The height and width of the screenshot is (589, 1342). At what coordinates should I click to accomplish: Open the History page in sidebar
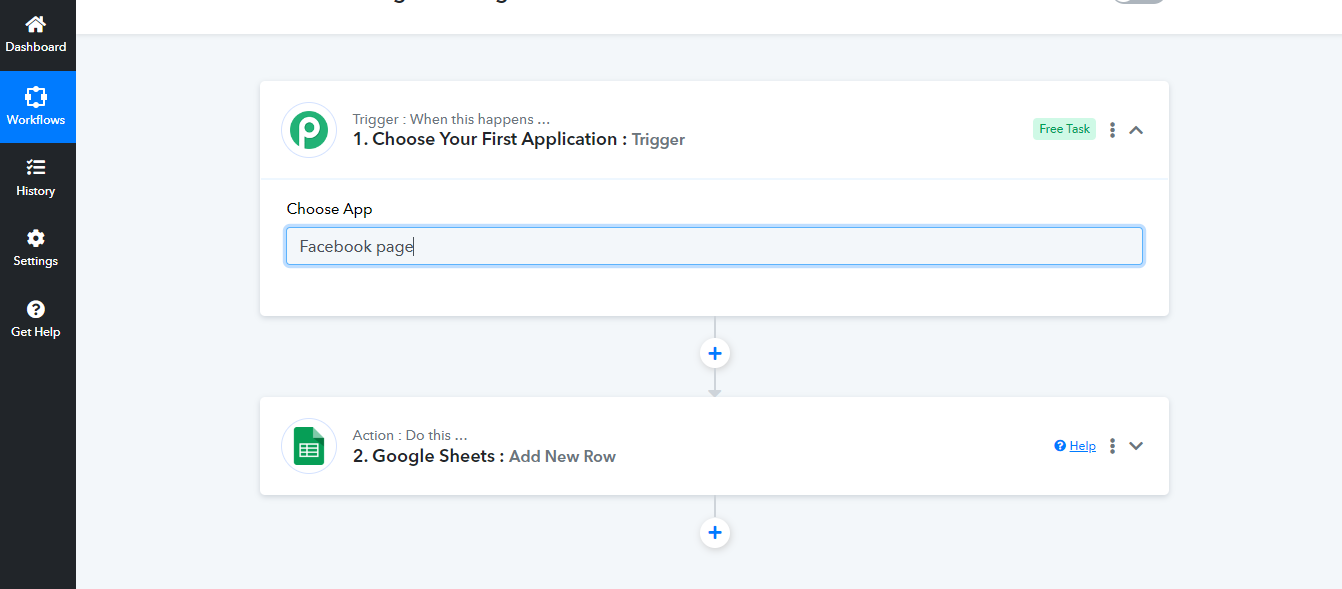click(x=36, y=178)
